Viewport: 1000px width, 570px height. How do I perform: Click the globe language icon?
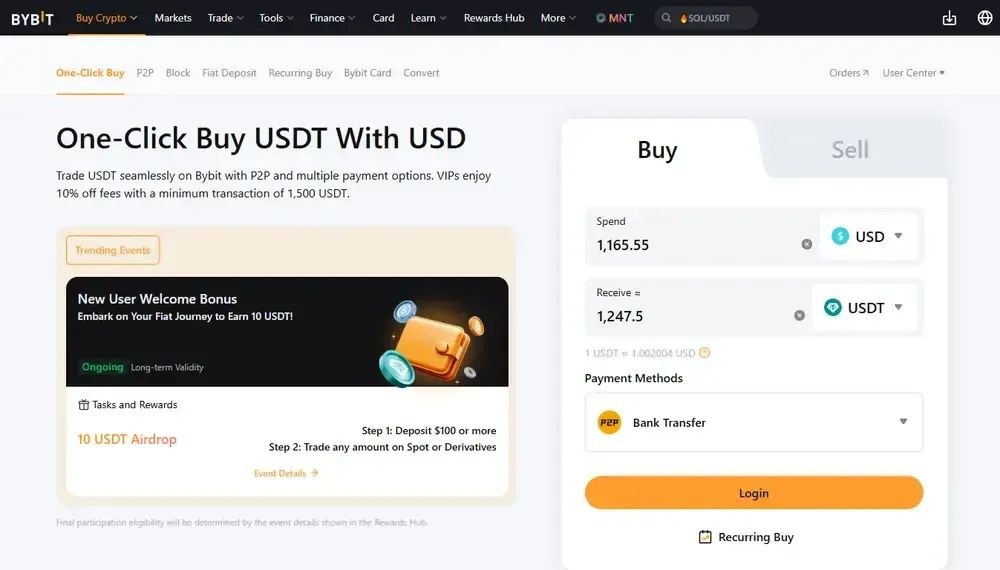[x=985, y=18]
